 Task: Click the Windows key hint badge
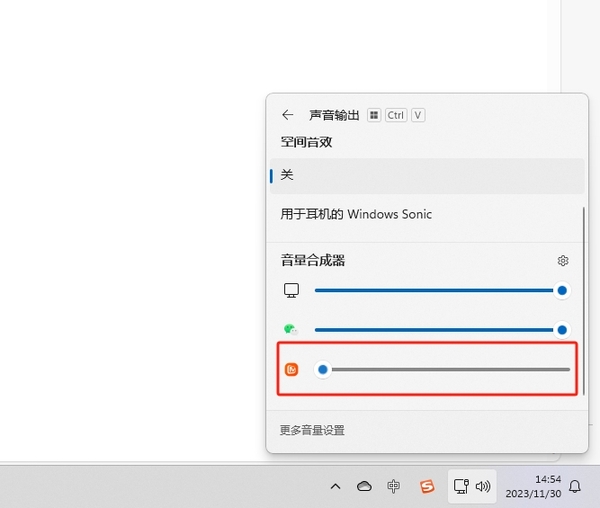click(374, 115)
